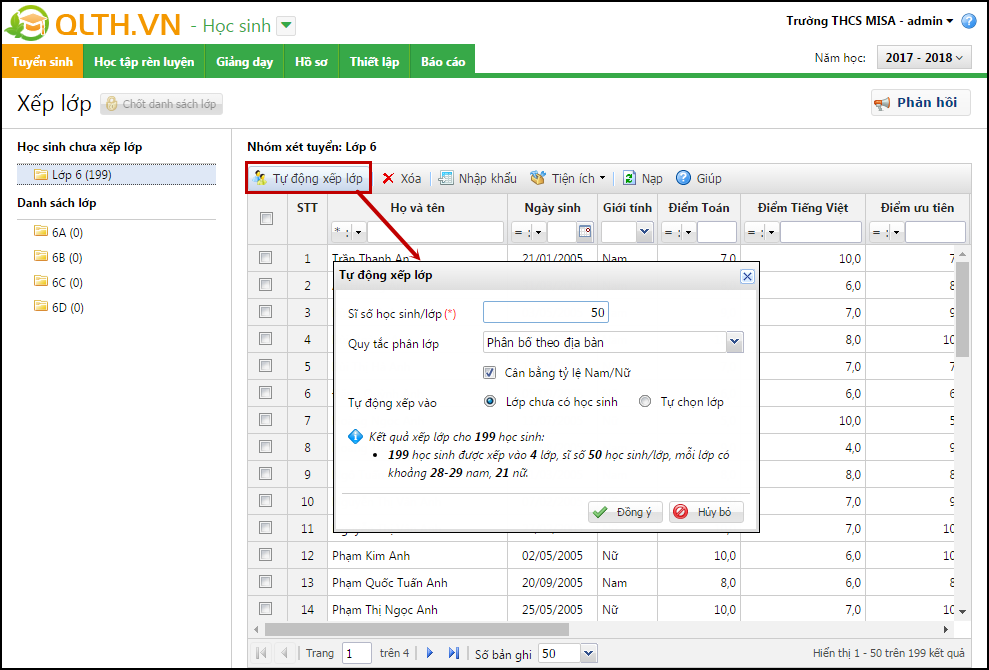The image size is (989, 670).
Task: Click the vertical scrollbar of the student table
Action: coord(962,309)
